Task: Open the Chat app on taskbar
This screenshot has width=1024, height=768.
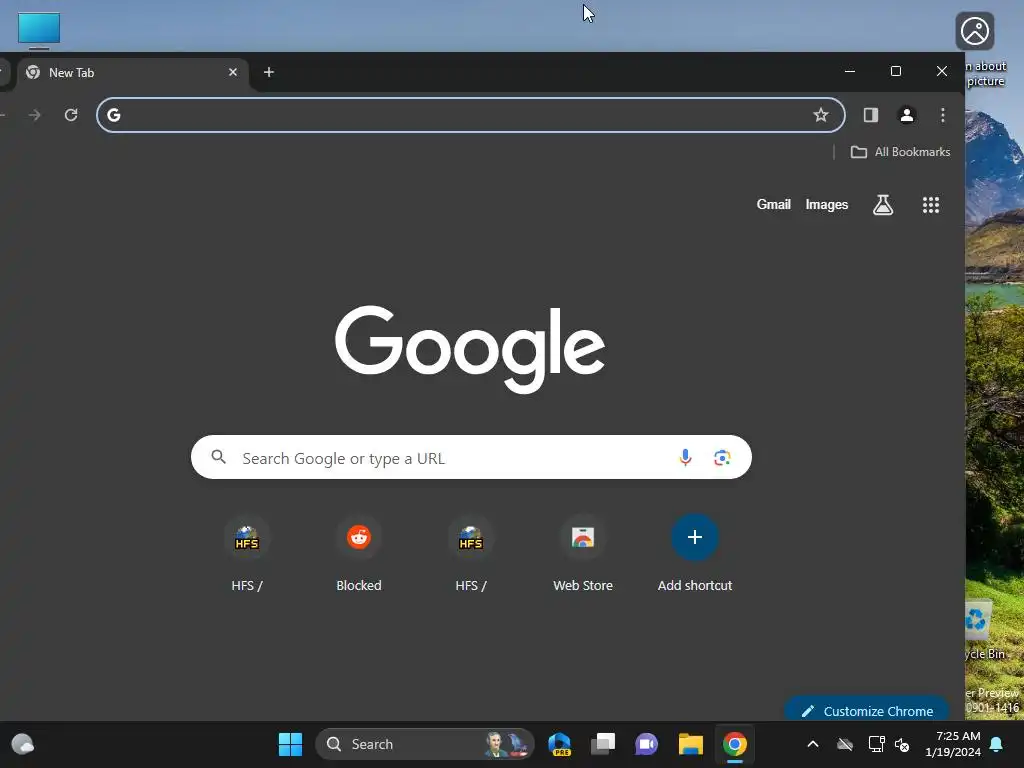Action: coord(647,744)
